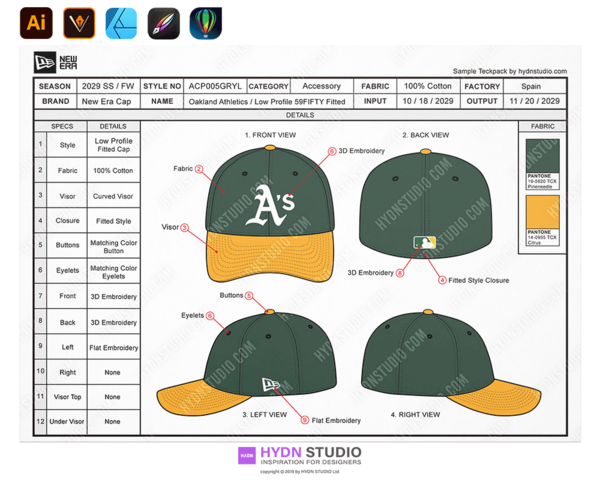Click the '4. RIGHT VIEW' label
The height and width of the screenshot is (480, 600).
coord(415,415)
